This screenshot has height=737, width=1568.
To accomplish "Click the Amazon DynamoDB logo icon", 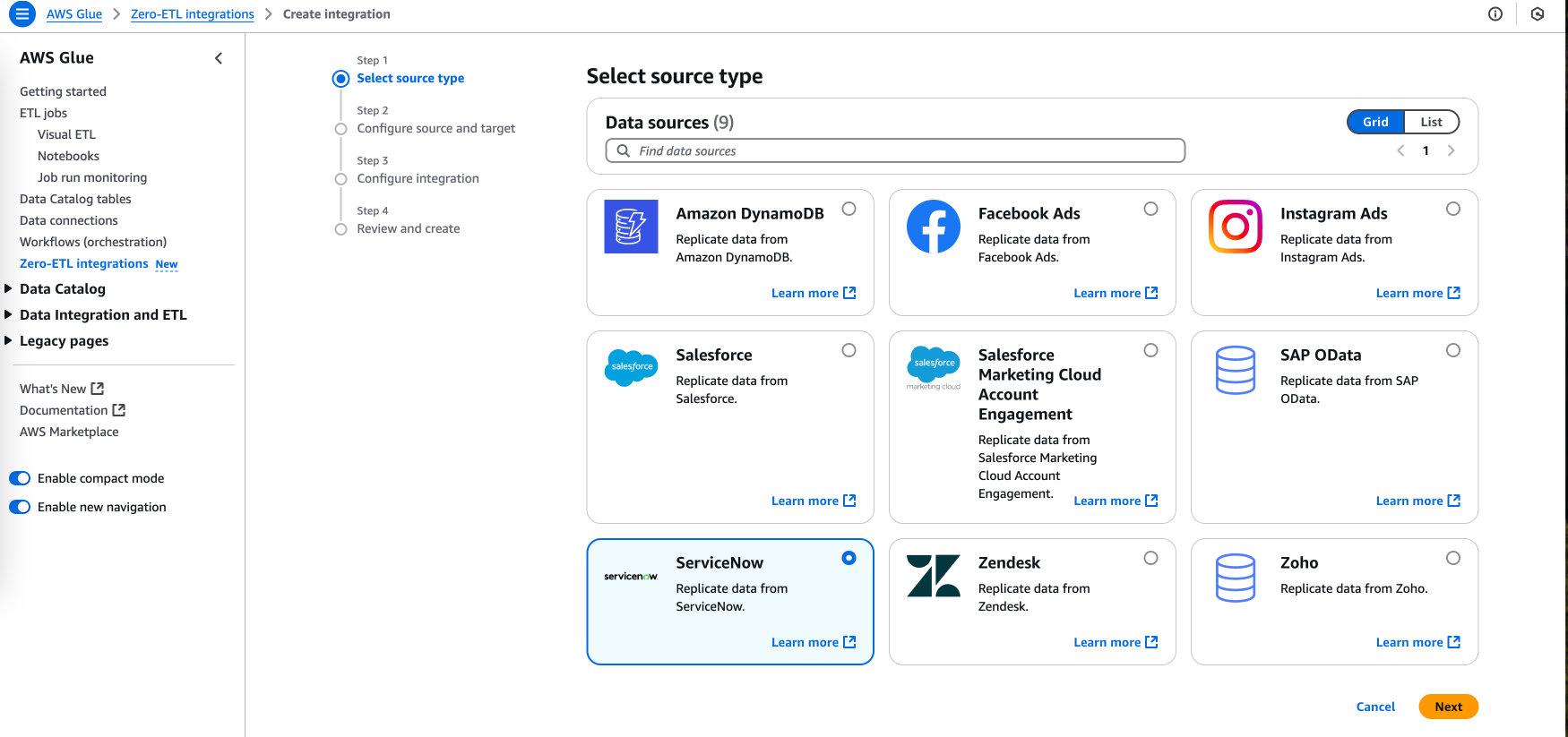I will 631,227.
